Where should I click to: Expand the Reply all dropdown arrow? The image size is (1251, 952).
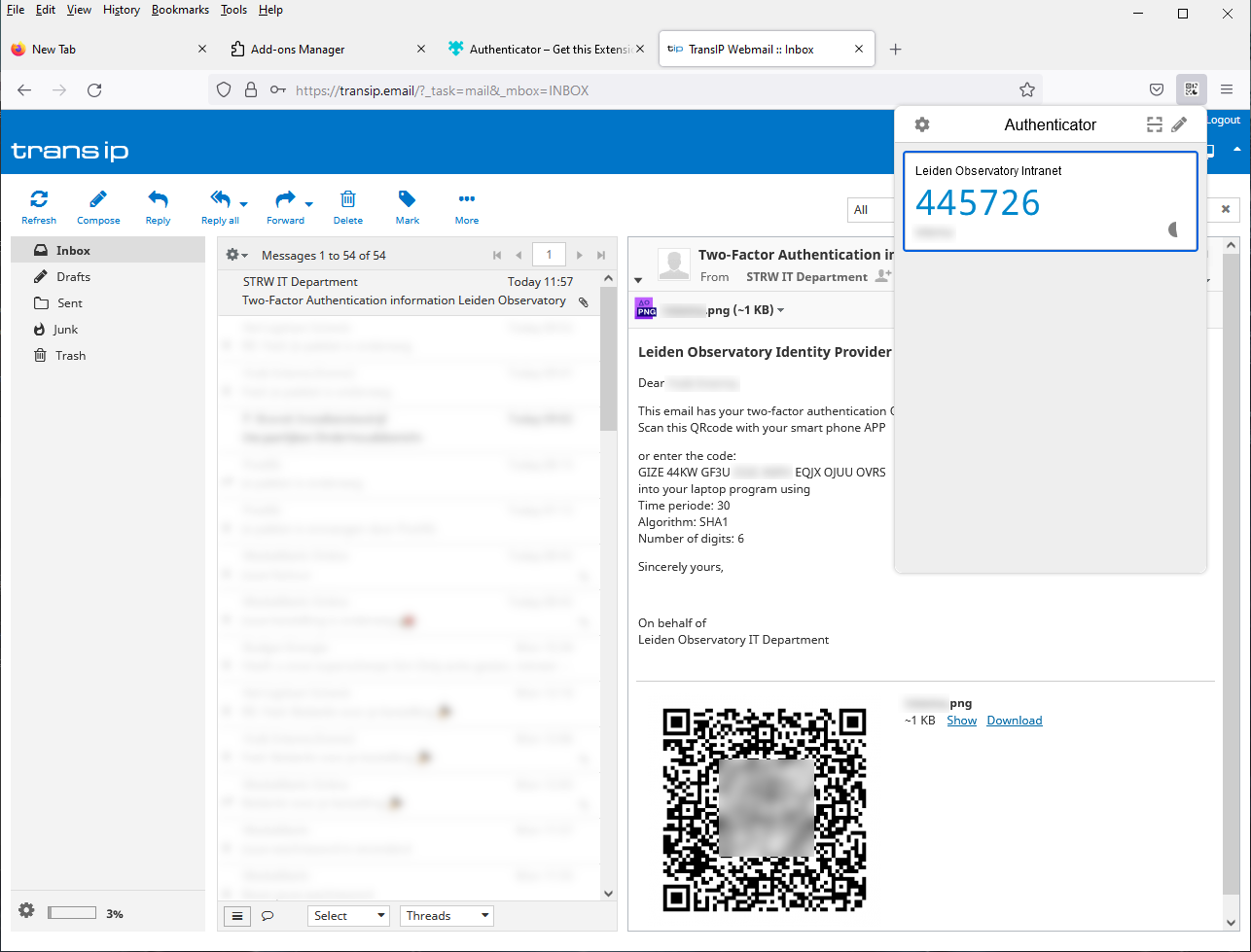coord(243,204)
